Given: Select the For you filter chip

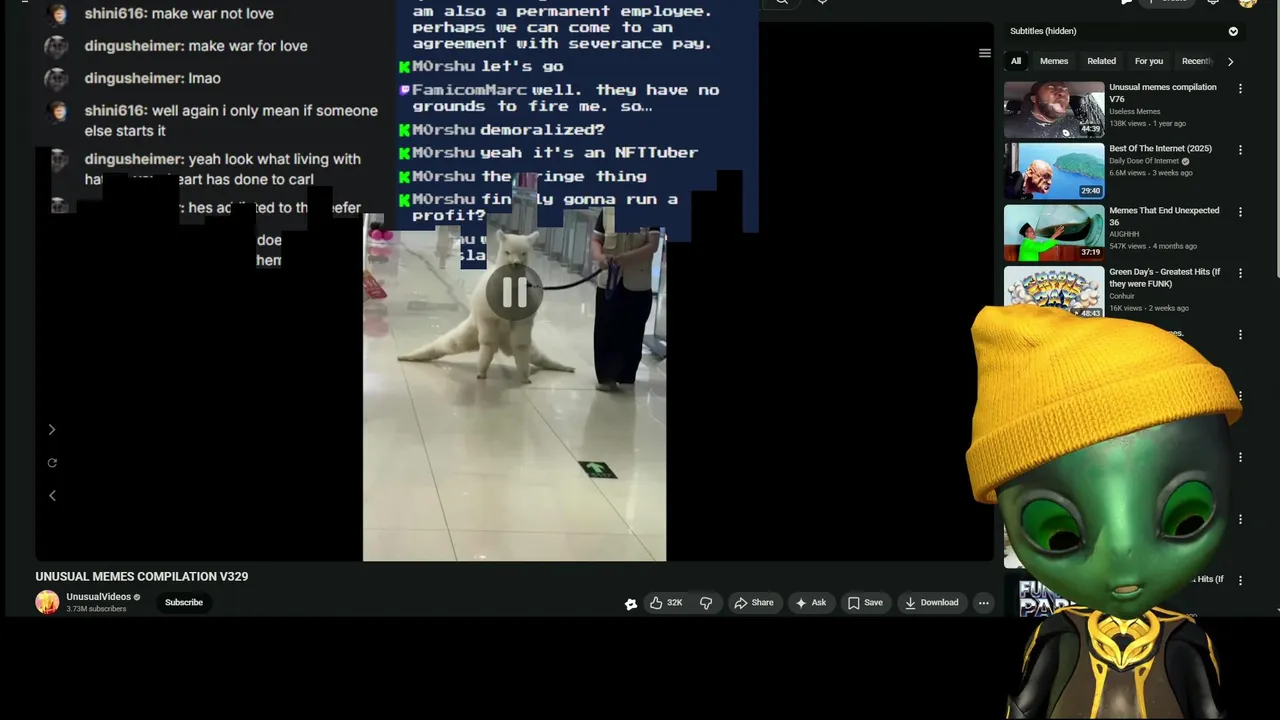Looking at the screenshot, I should [1149, 61].
